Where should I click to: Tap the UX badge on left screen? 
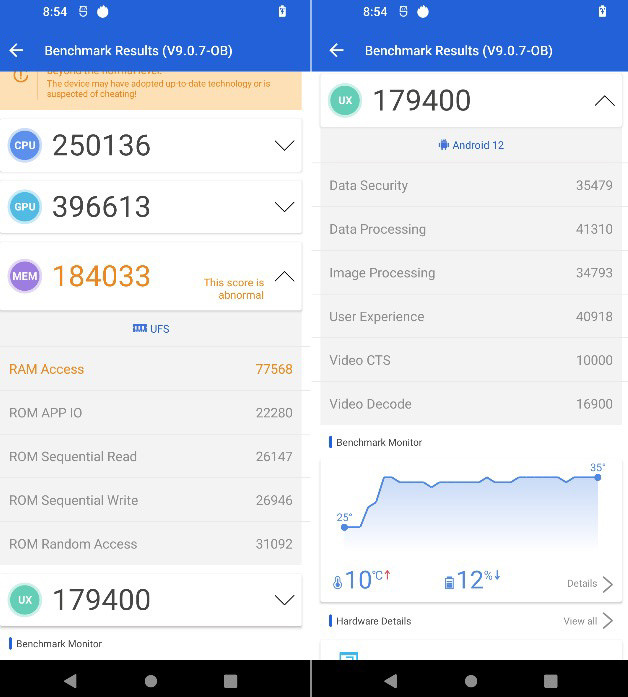click(25, 600)
